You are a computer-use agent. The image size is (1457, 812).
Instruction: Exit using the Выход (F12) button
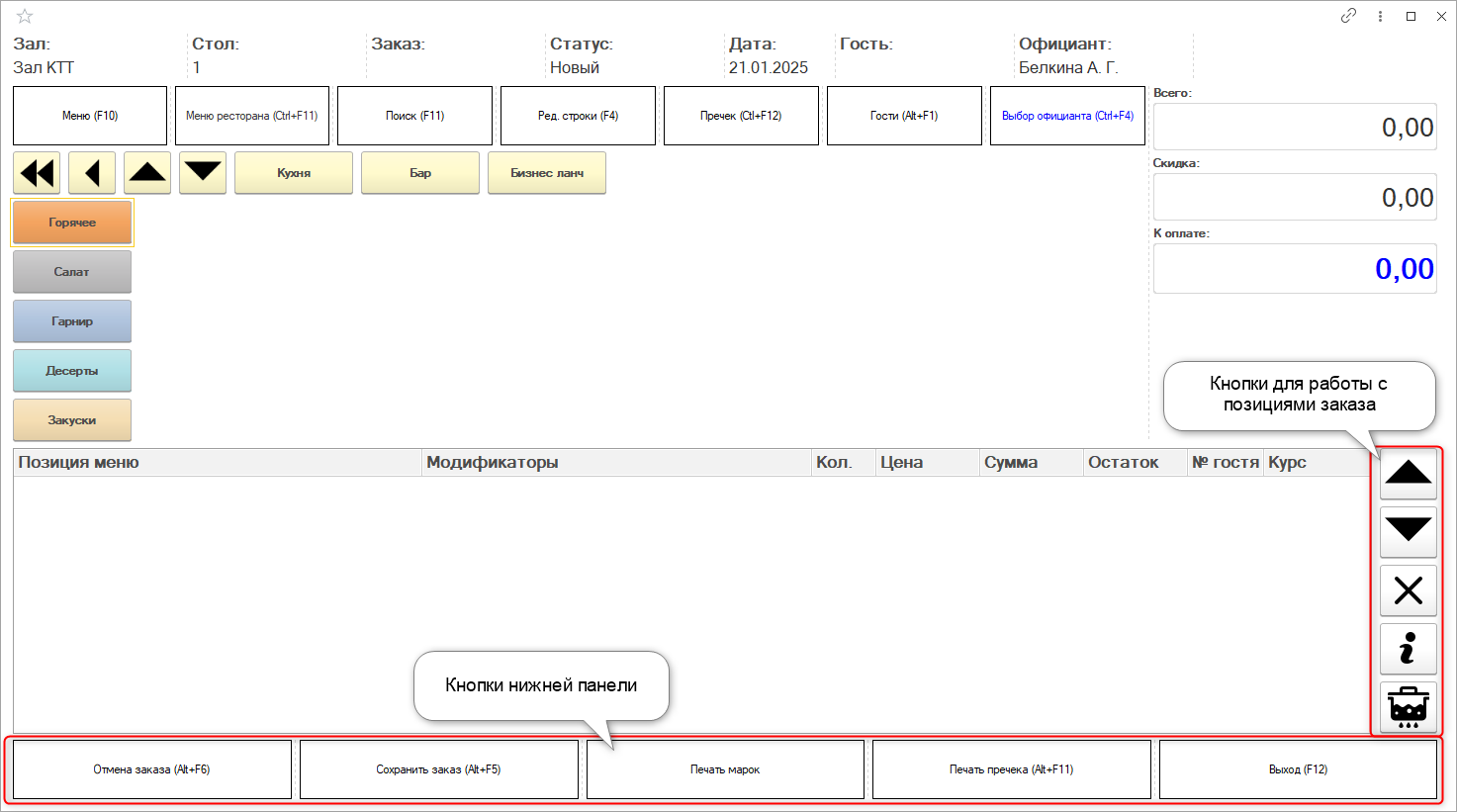coord(1298,769)
